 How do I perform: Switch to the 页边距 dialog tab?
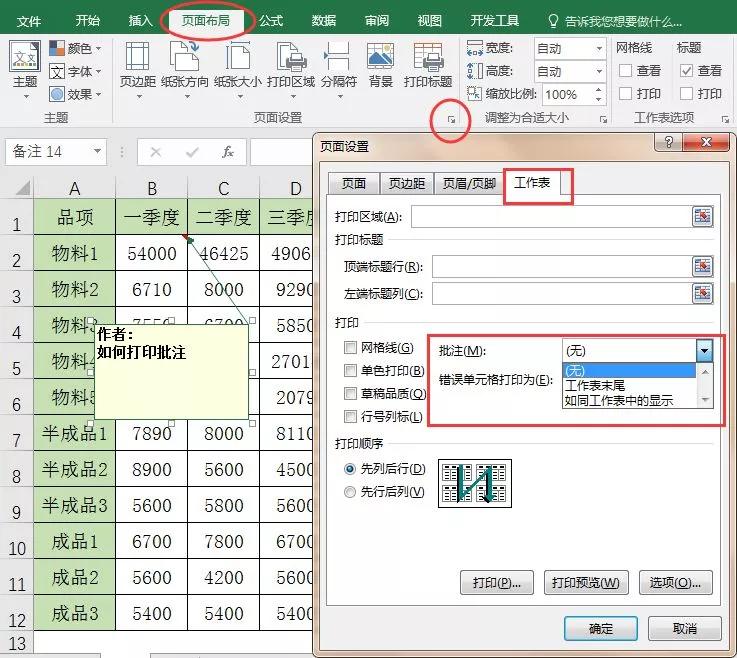click(407, 183)
